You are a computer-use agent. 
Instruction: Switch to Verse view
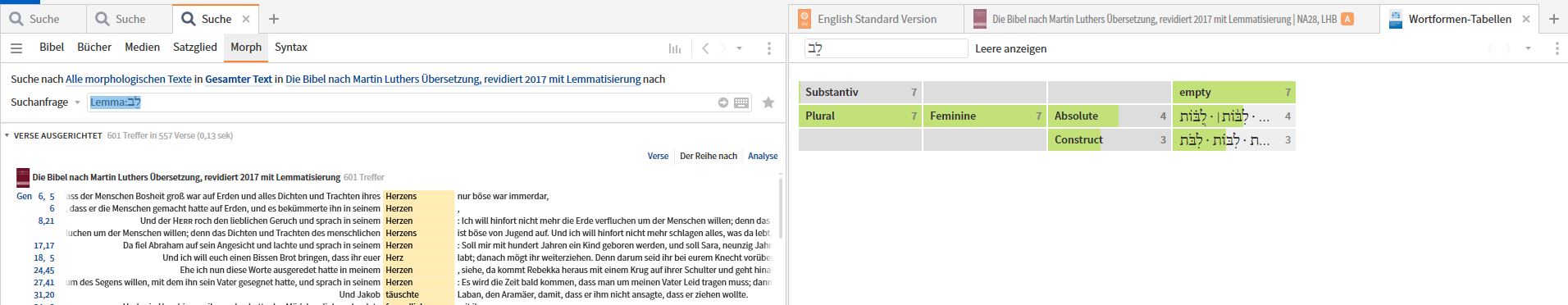coord(658,156)
